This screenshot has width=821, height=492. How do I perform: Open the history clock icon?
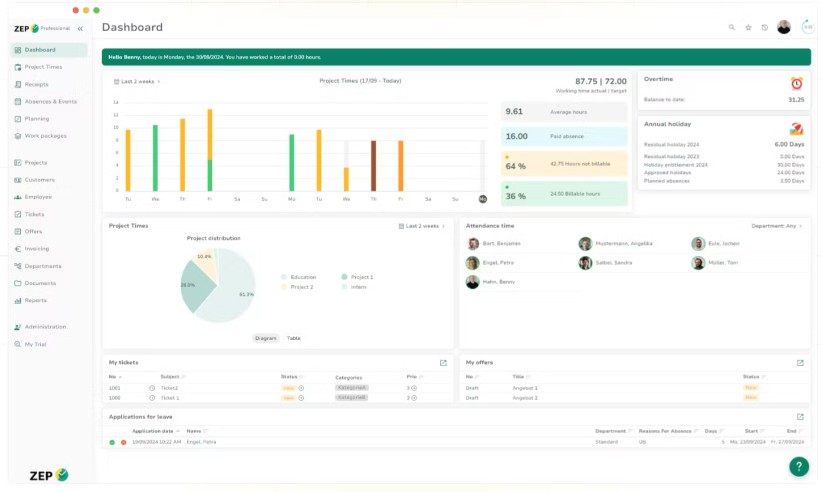(765, 27)
